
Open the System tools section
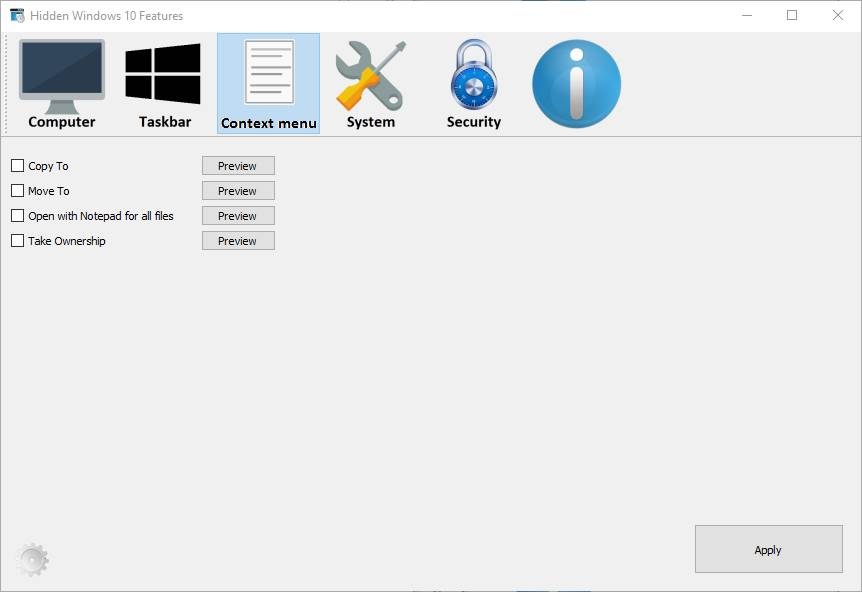coord(371,84)
